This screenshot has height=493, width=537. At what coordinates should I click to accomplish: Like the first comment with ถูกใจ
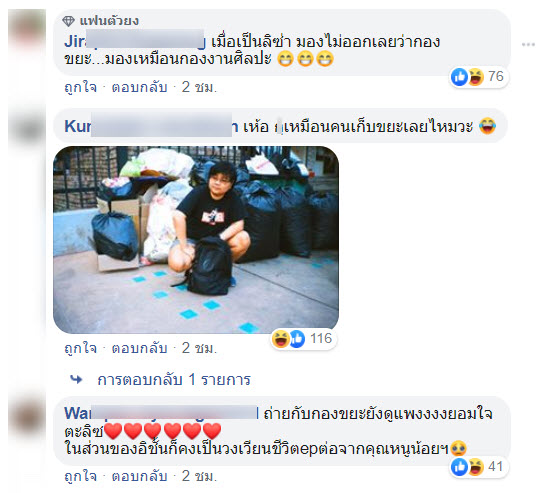[80, 87]
